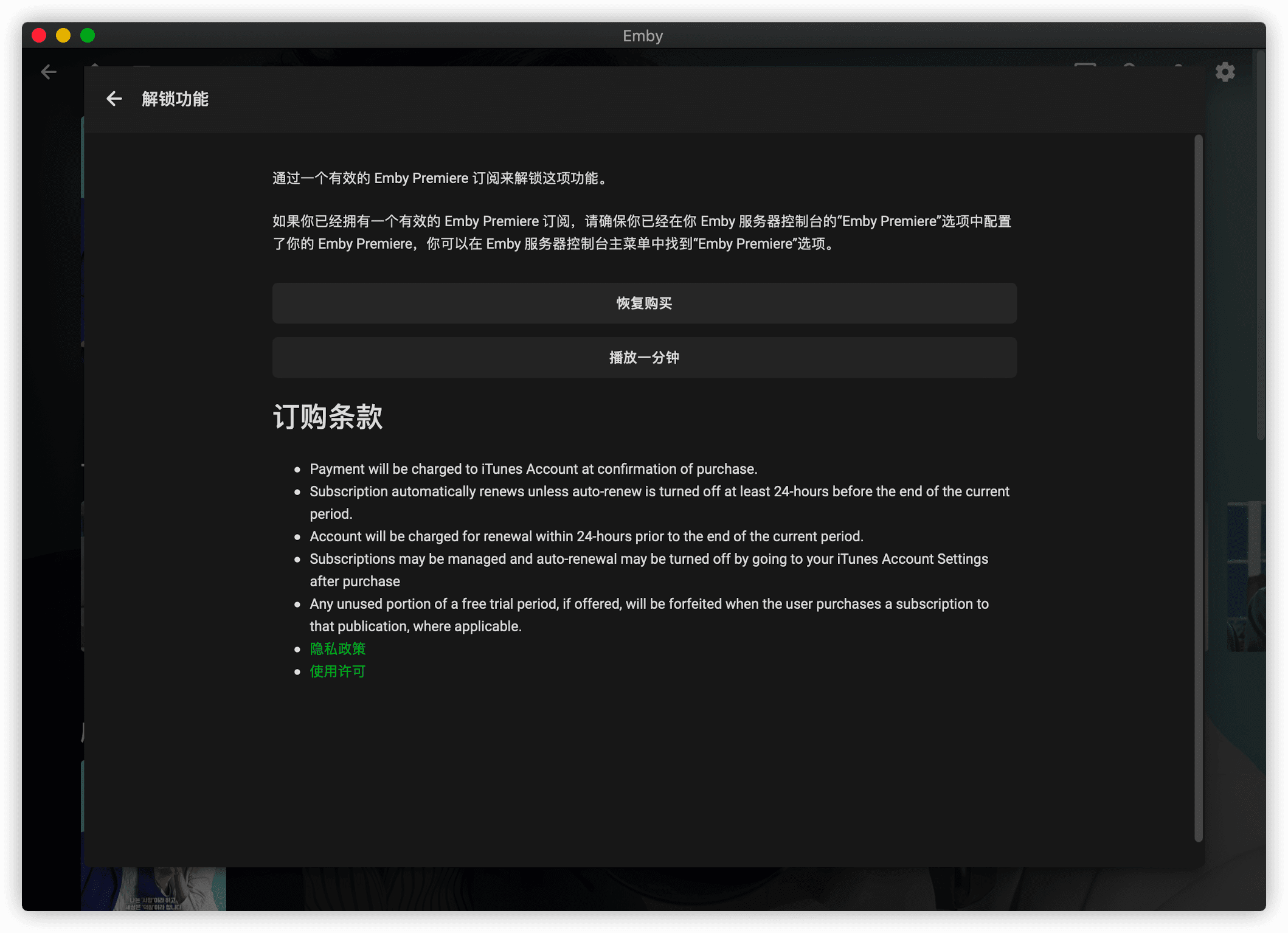Click the Payment will be charged bullet text

click(x=533, y=468)
